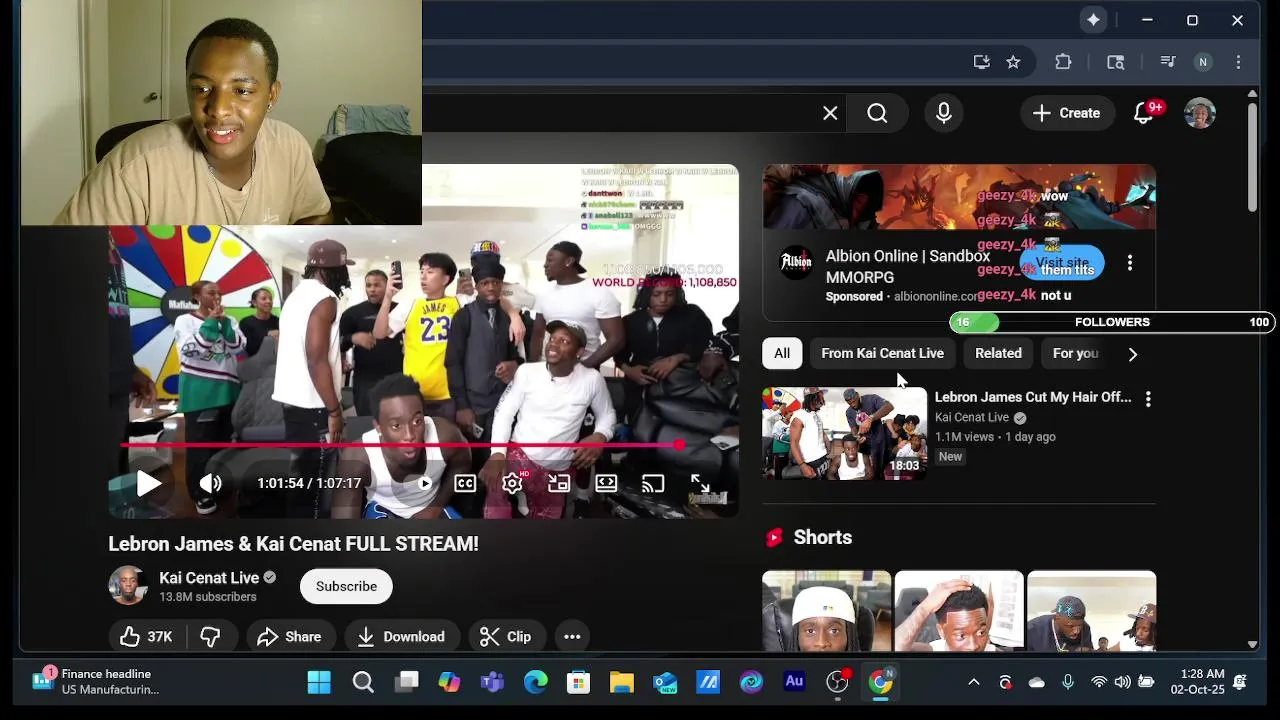Select the Related filter chip

(998, 353)
